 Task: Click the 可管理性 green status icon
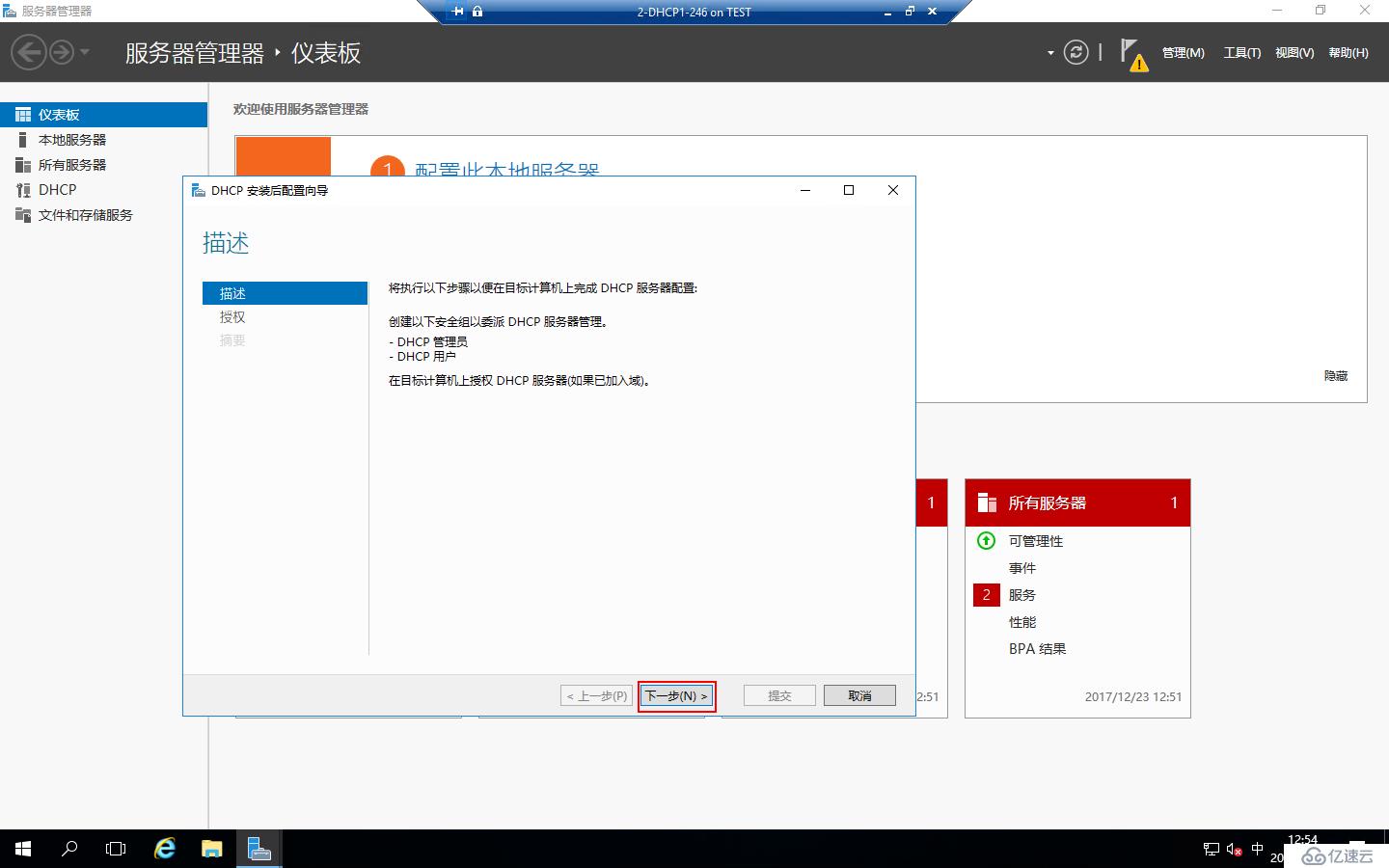[x=986, y=541]
